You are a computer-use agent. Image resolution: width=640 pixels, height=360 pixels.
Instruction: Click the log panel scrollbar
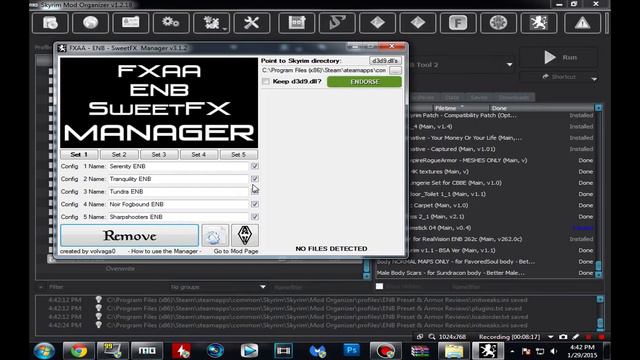tap(600, 312)
